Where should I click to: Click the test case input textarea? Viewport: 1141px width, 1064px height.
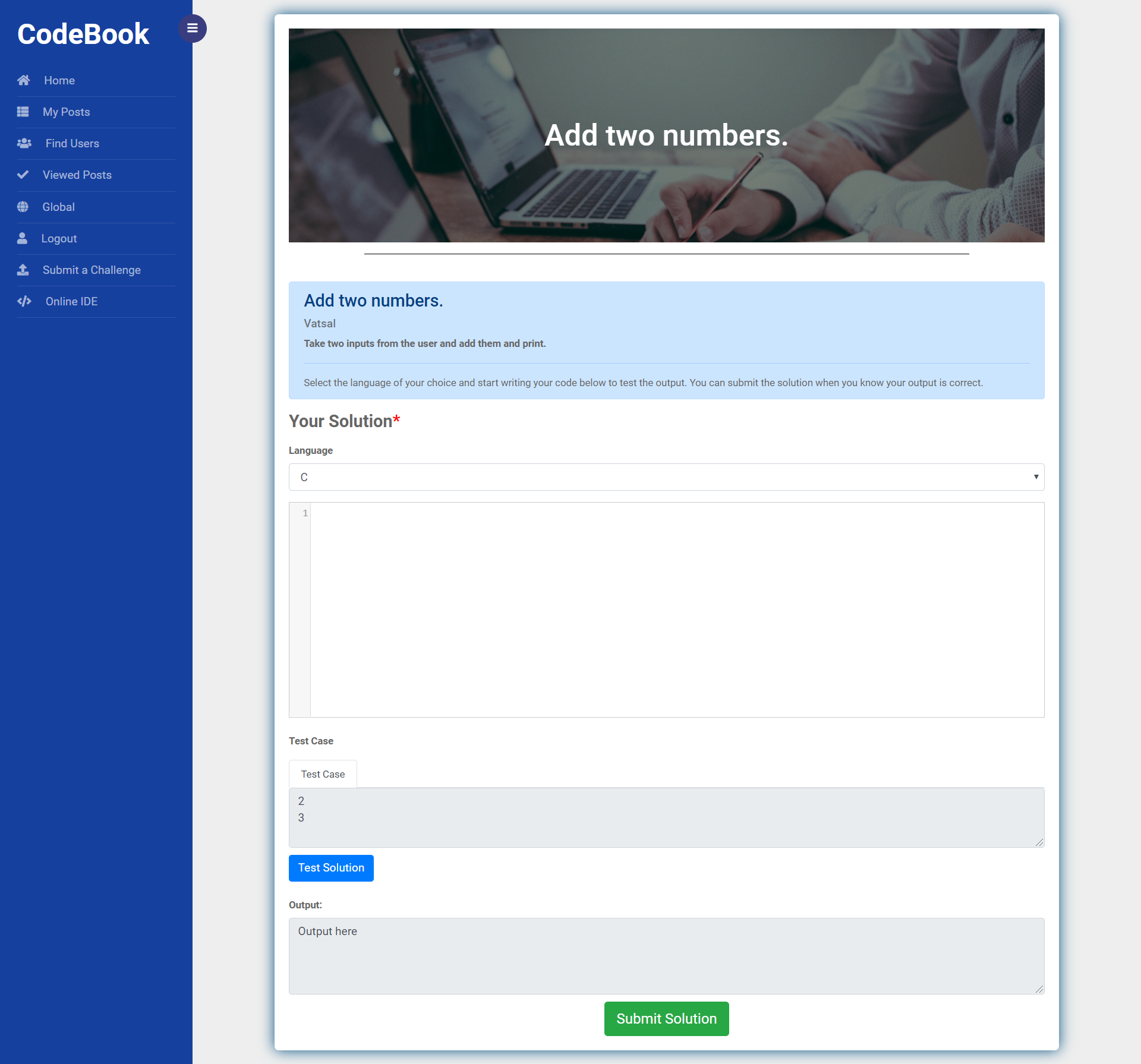coord(666,817)
